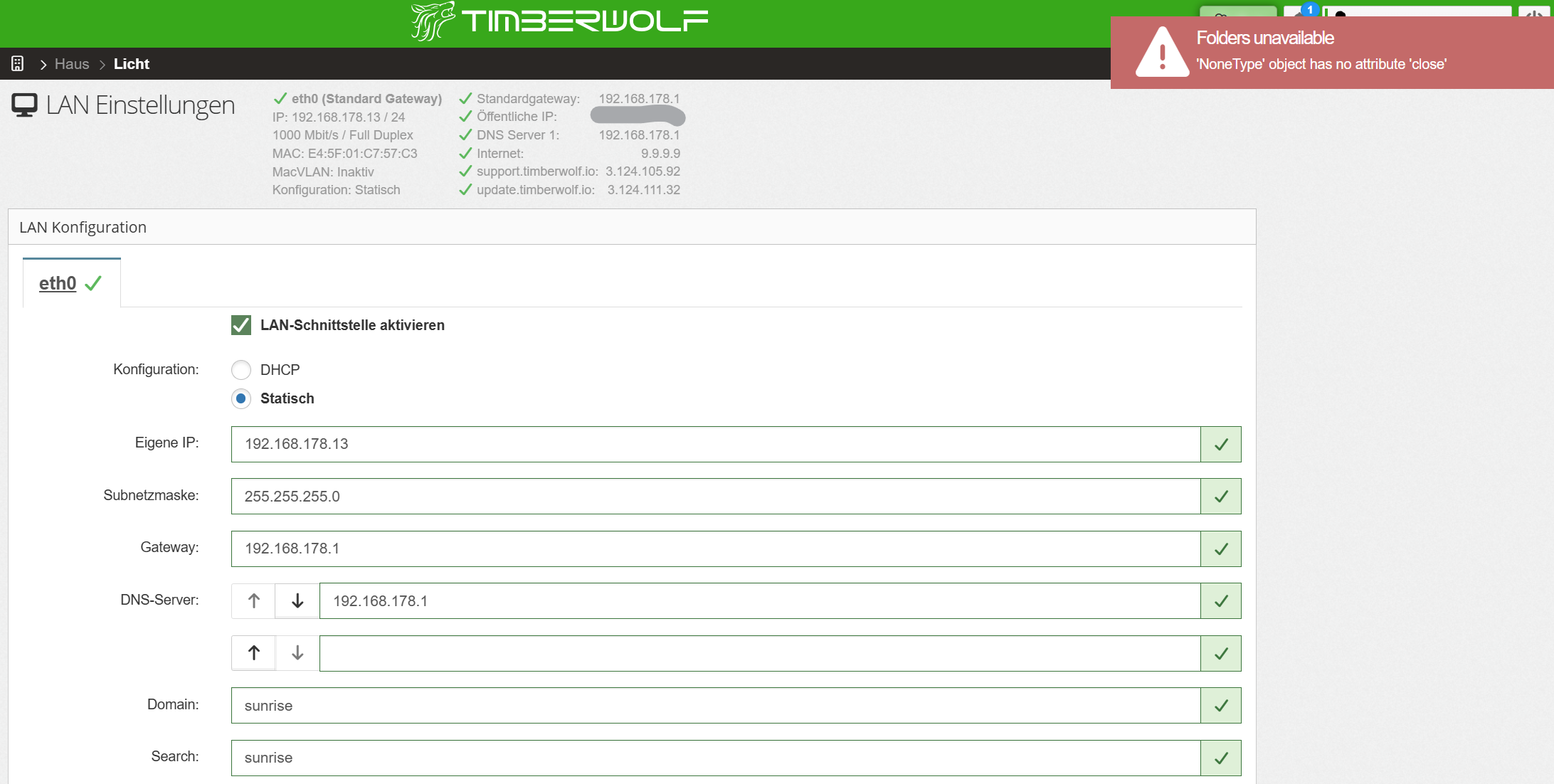Click the empty second DNS-Server field
This screenshot has width=1554, height=784.
click(x=759, y=653)
